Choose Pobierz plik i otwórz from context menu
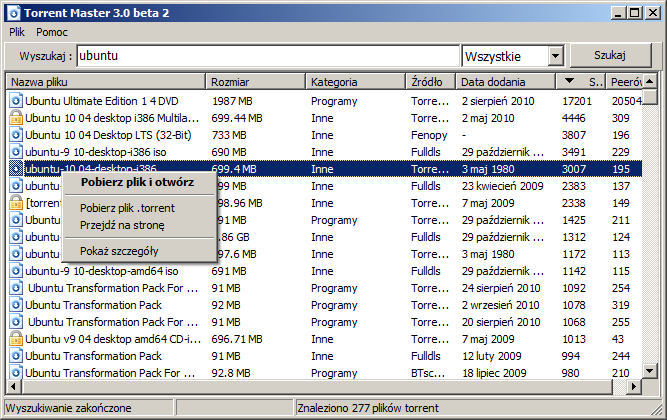The width and height of the screenshot is (667, 420). click(x=137, y=182)
